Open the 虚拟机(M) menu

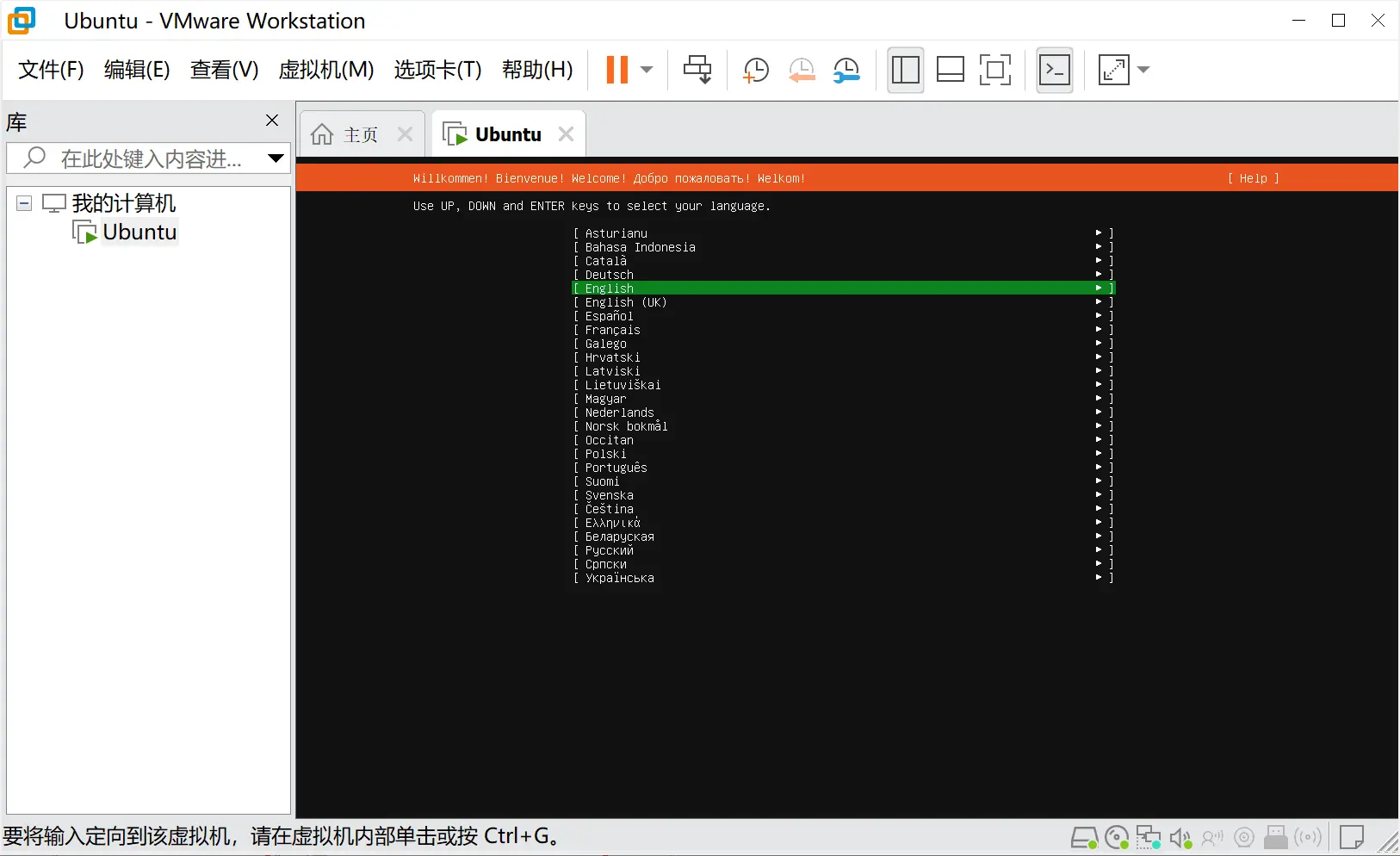(x=326, y=70)
